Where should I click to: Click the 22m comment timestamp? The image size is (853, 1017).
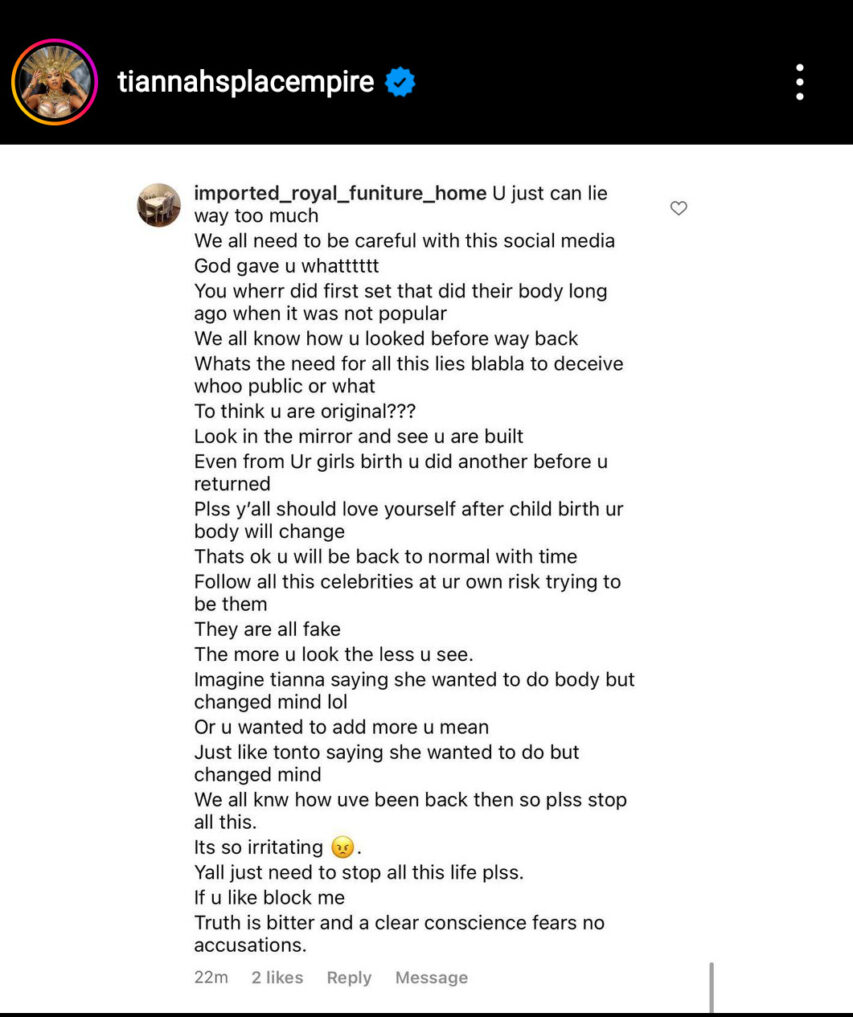tap(211, 977)
